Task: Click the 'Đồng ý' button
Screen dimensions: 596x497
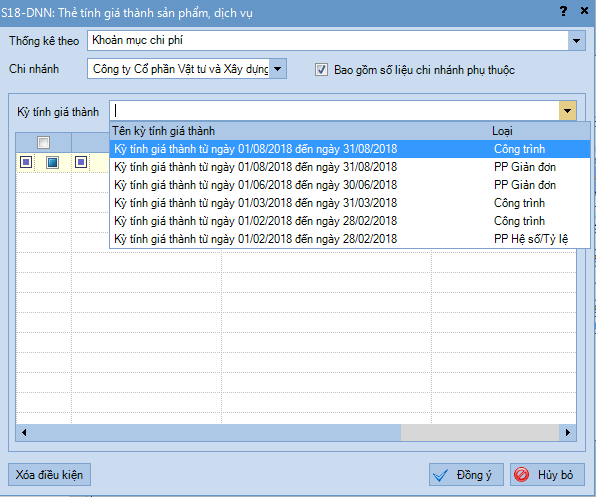Action: click(x=466, y=475)
